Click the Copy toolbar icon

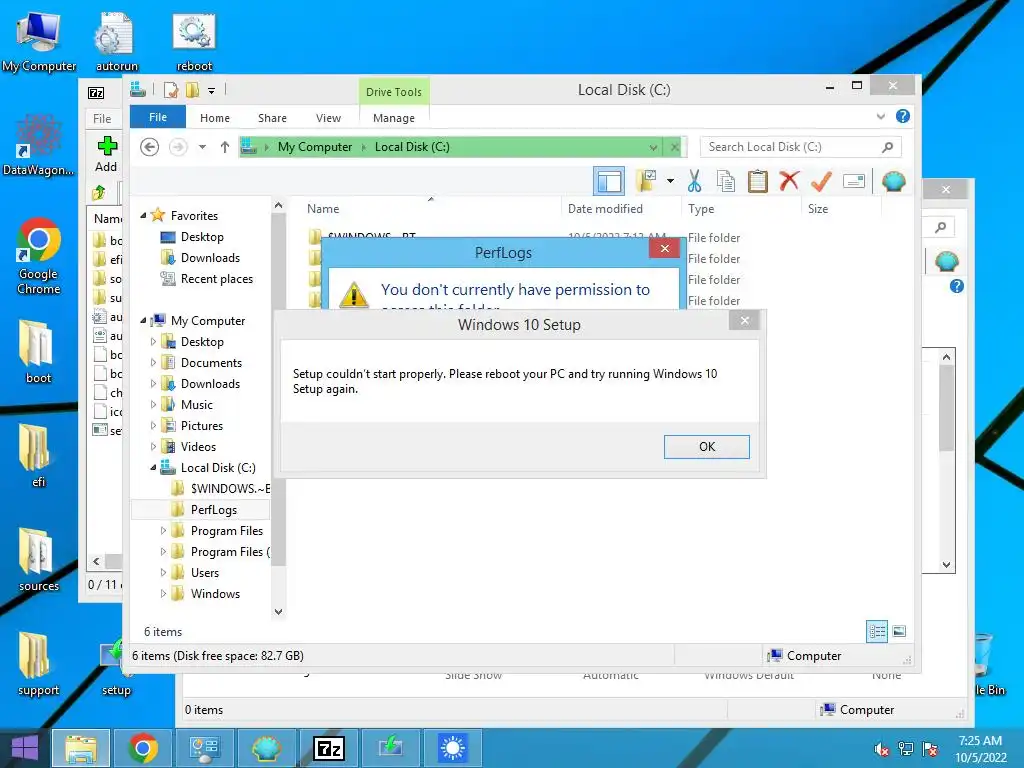[x=726, y=181]
